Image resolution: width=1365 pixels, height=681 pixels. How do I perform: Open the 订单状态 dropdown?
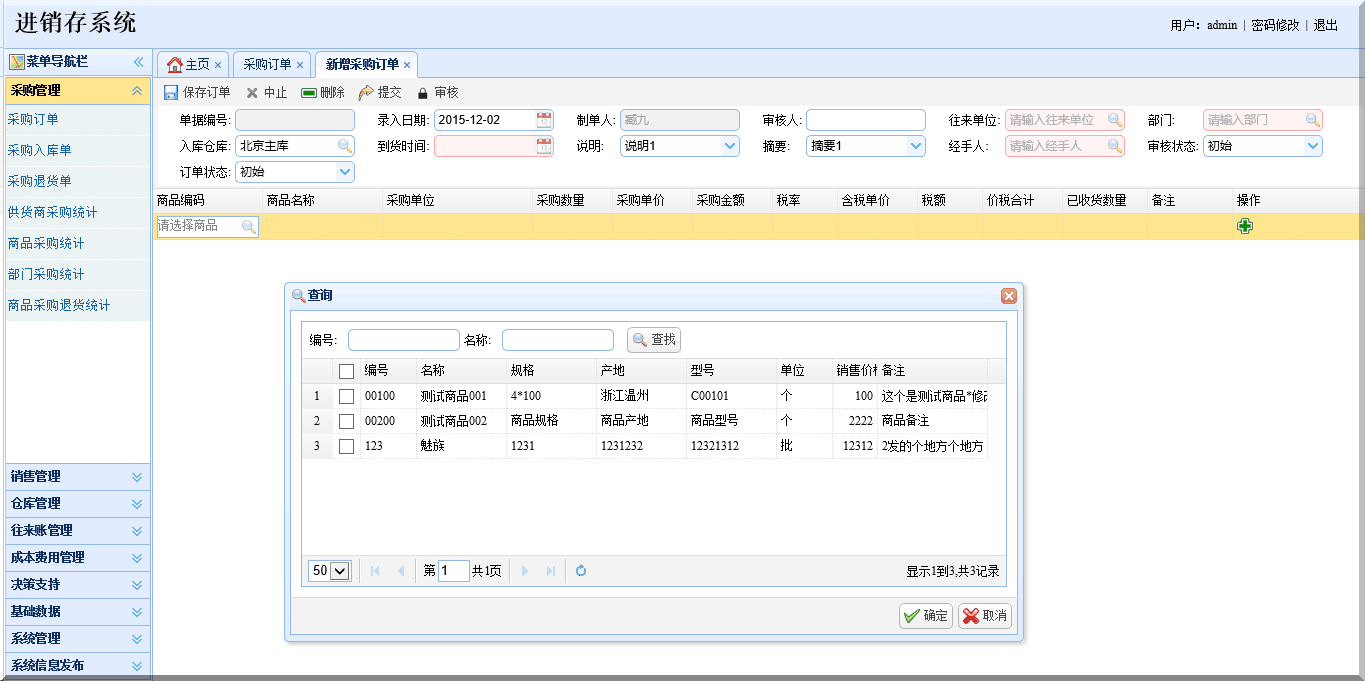(x=345, y=172)
